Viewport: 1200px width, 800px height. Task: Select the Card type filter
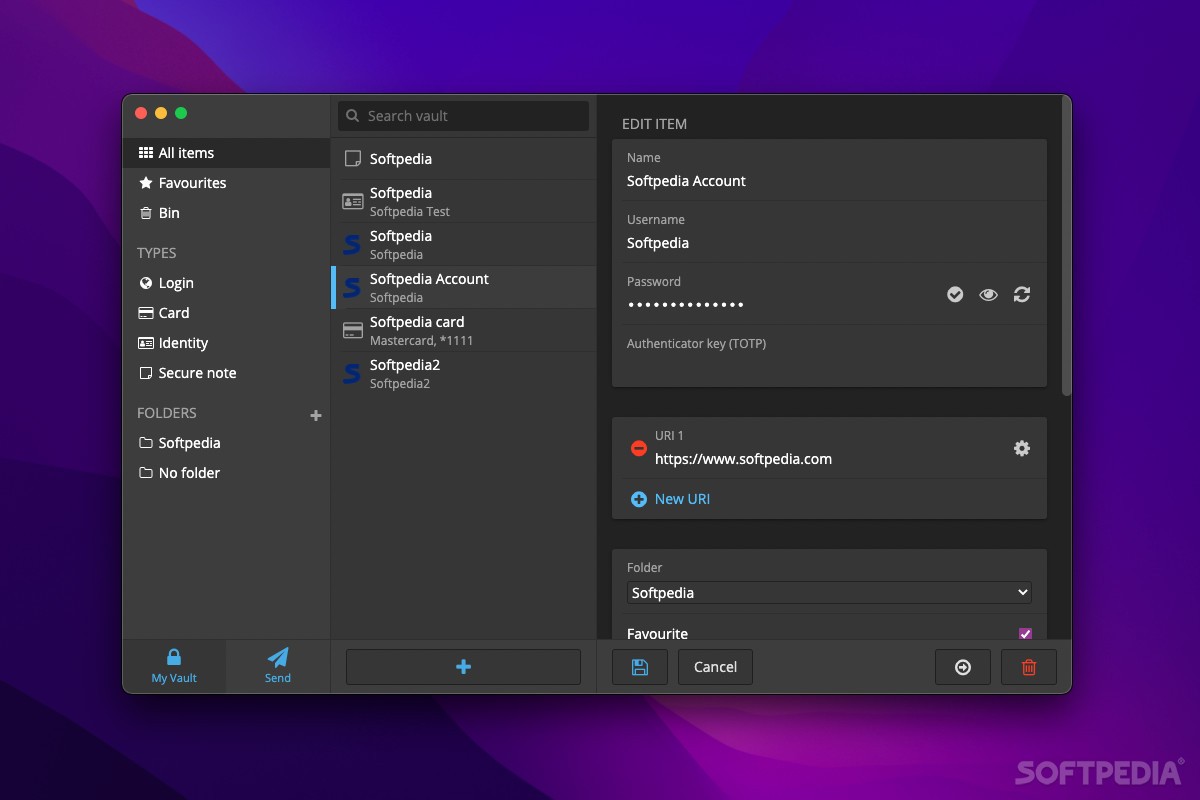pos(174,313)
